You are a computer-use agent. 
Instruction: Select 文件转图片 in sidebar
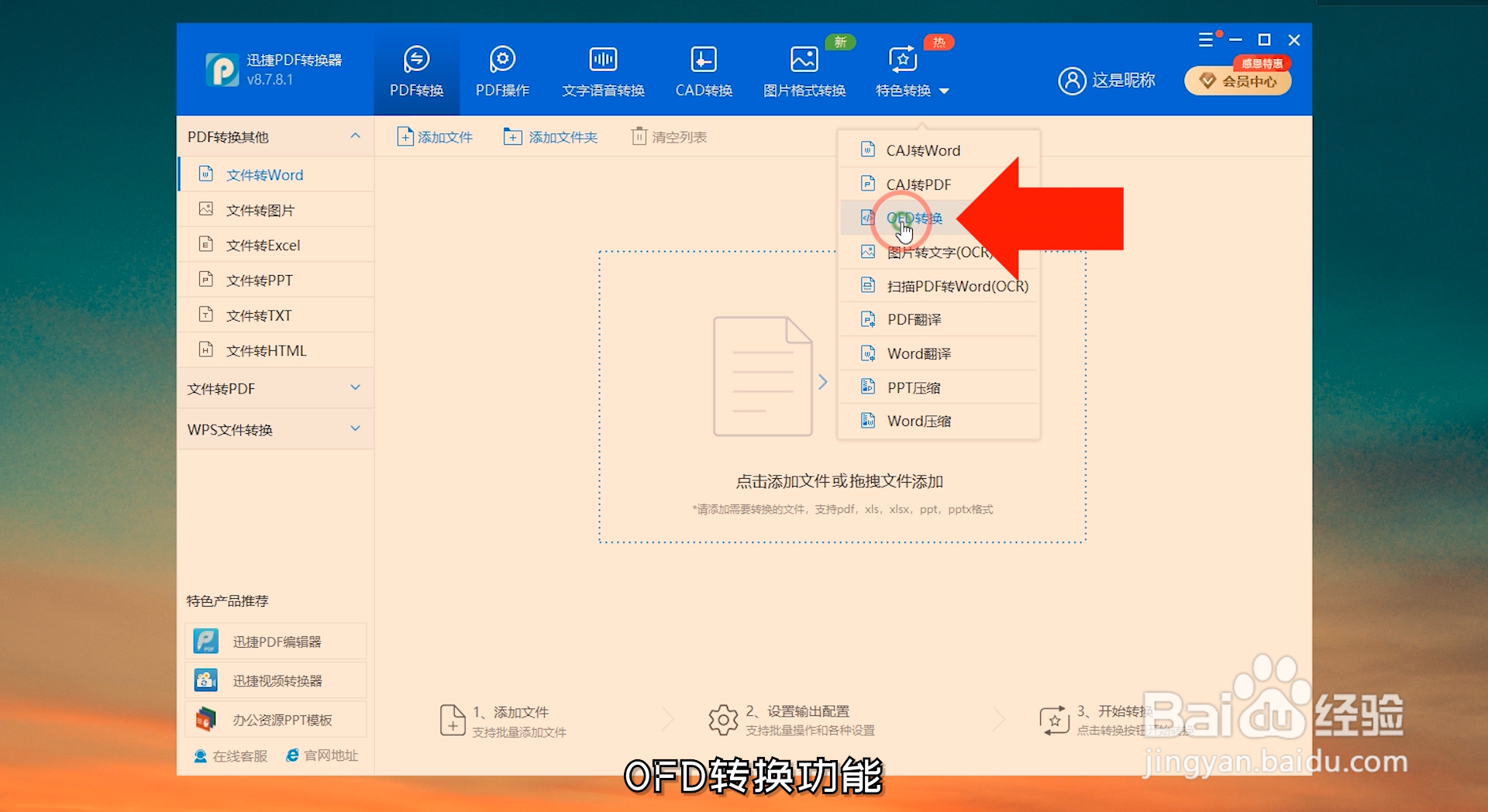coord(276,210)
